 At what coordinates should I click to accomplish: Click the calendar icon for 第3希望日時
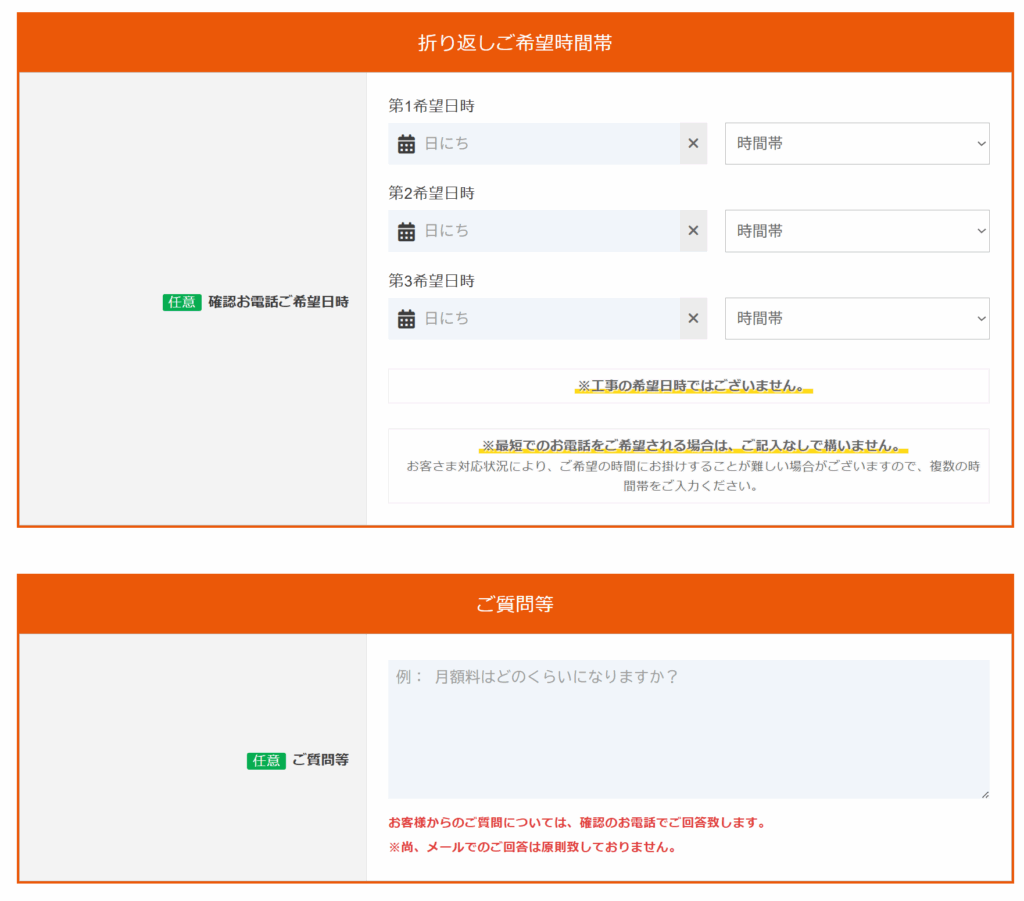tap(405, 318)
